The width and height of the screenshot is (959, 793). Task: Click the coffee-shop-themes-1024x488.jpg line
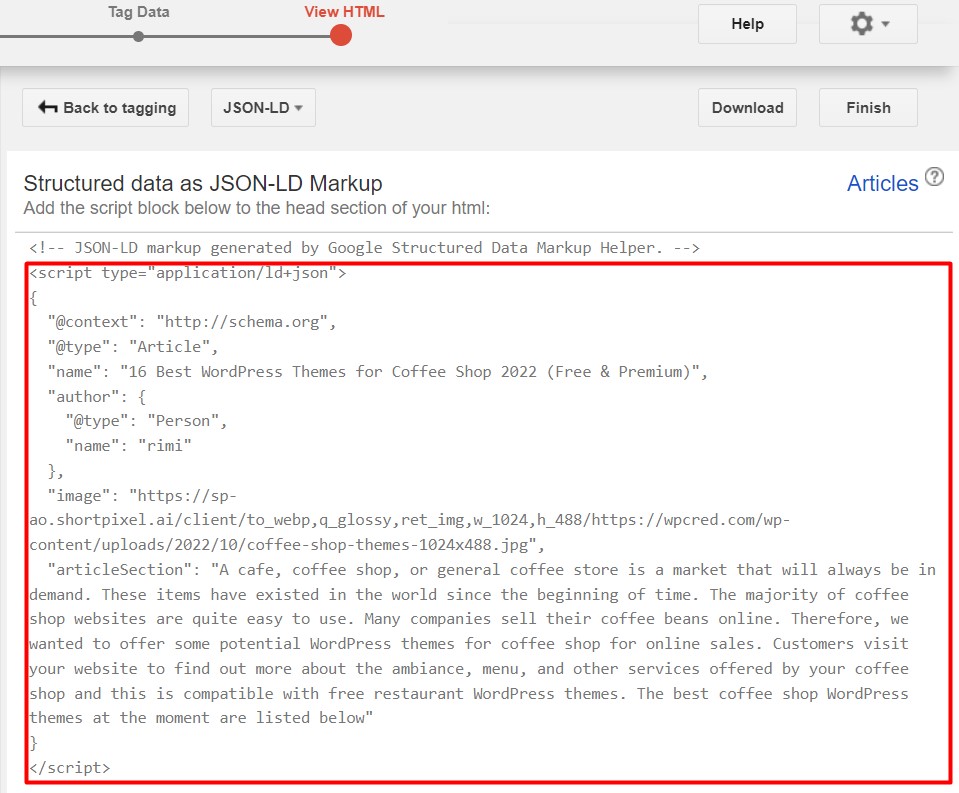(x=287, y=545)
